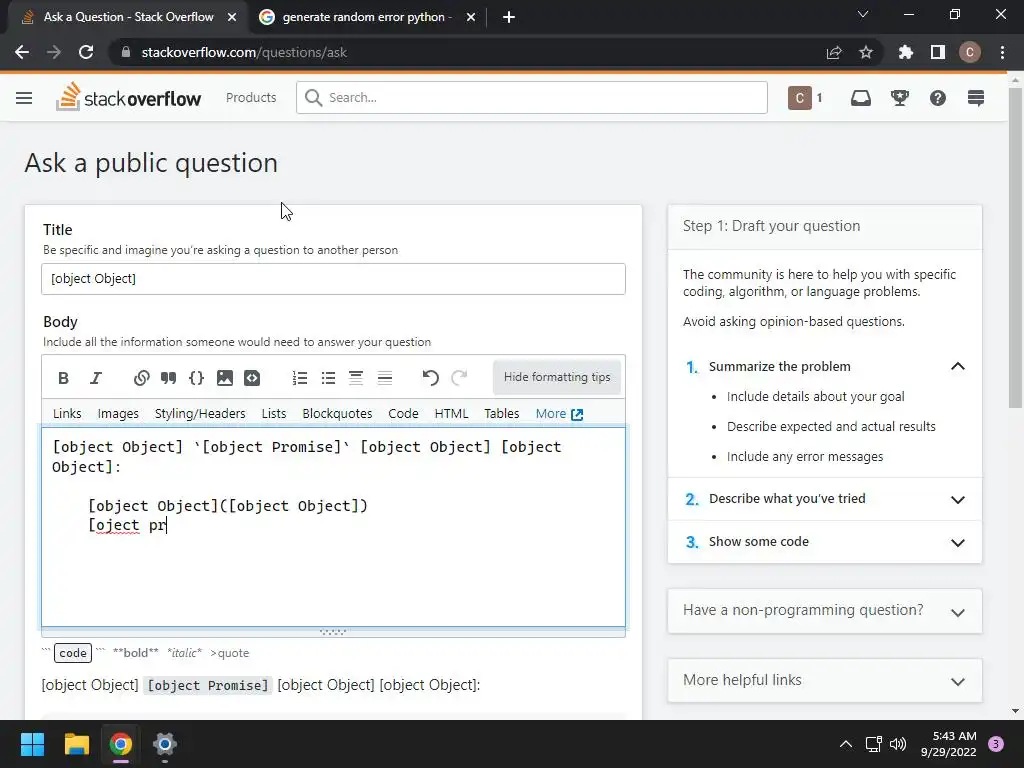Click the page vertical scrollbar thumb
Screen dimensions: 1024x768
(x=1014, y=248)
